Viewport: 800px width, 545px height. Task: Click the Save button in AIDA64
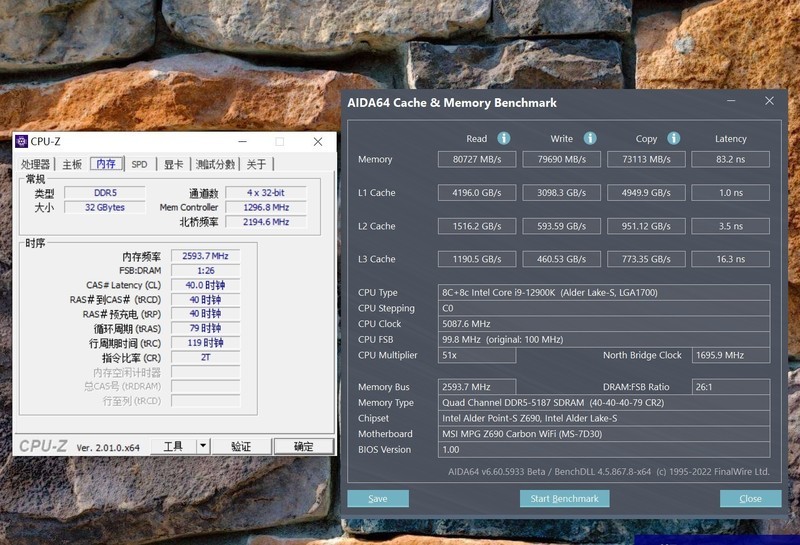tap(378, 499)
